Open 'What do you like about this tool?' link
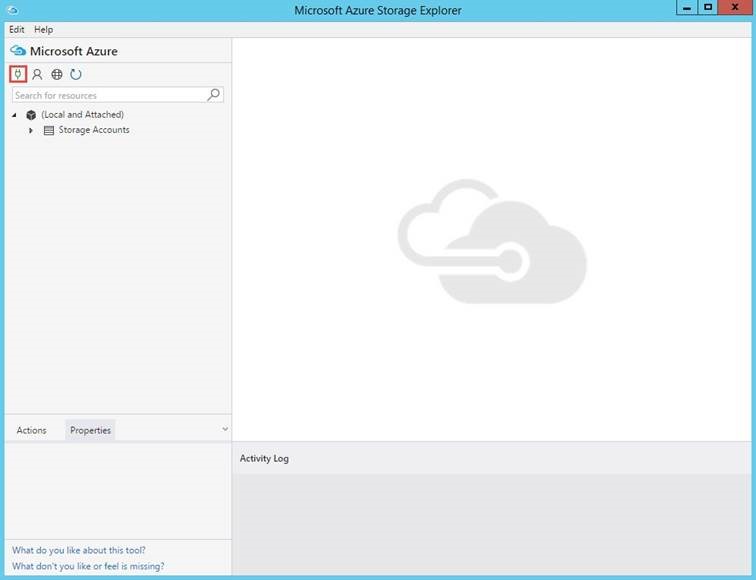This screenshot has width=756, height=580. click(79, 550)
